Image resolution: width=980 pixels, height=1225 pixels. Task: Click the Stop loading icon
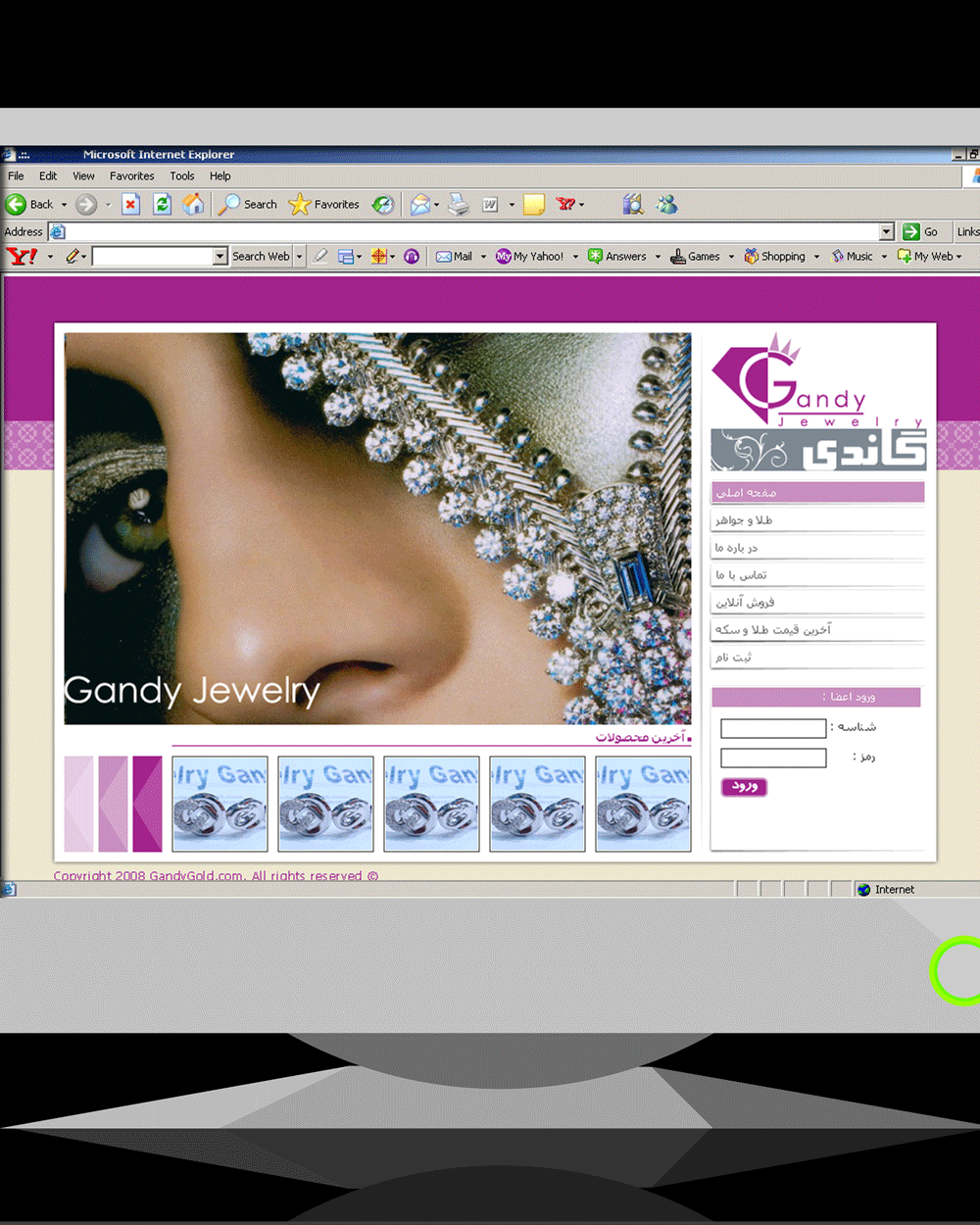(130, 204)
